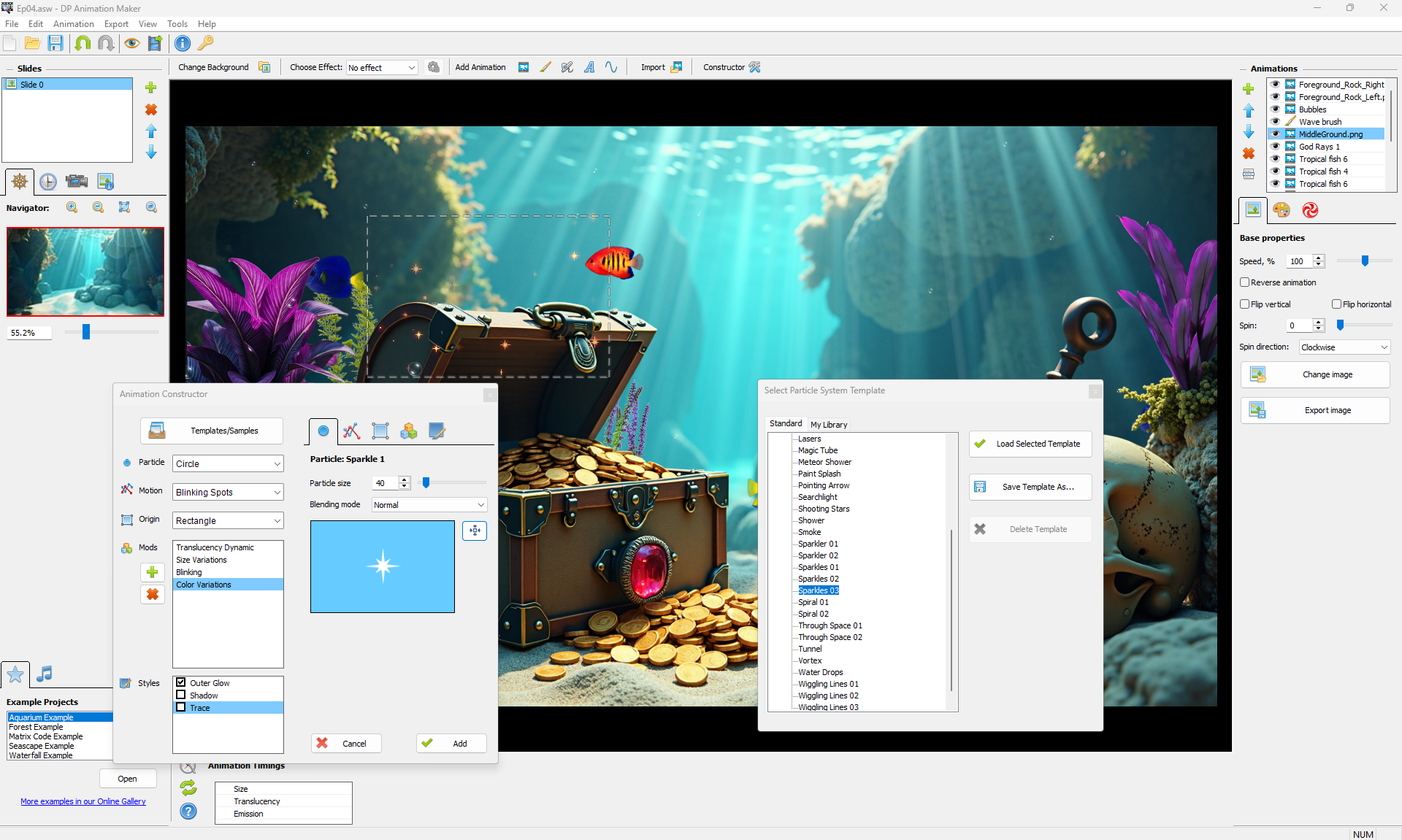This screenshot has width=1402, height=840.
Task: Open the Online Gallery examples link
Action: coord(83,801)
